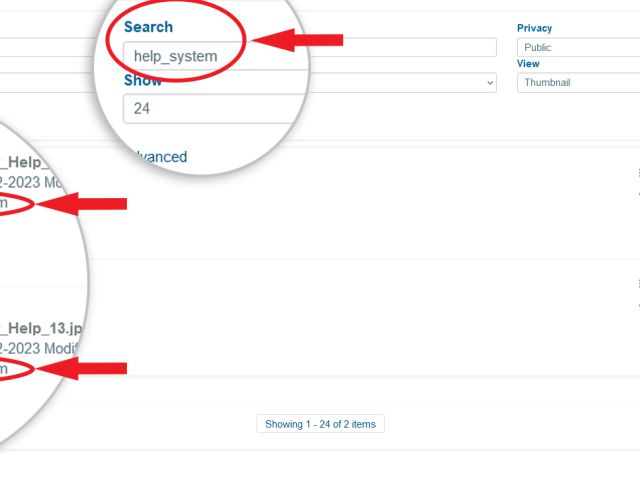Click the Showing 1 - 24 of 2 items button
The height and width of the screenshot is (480, 640).
tap(320, 424)
